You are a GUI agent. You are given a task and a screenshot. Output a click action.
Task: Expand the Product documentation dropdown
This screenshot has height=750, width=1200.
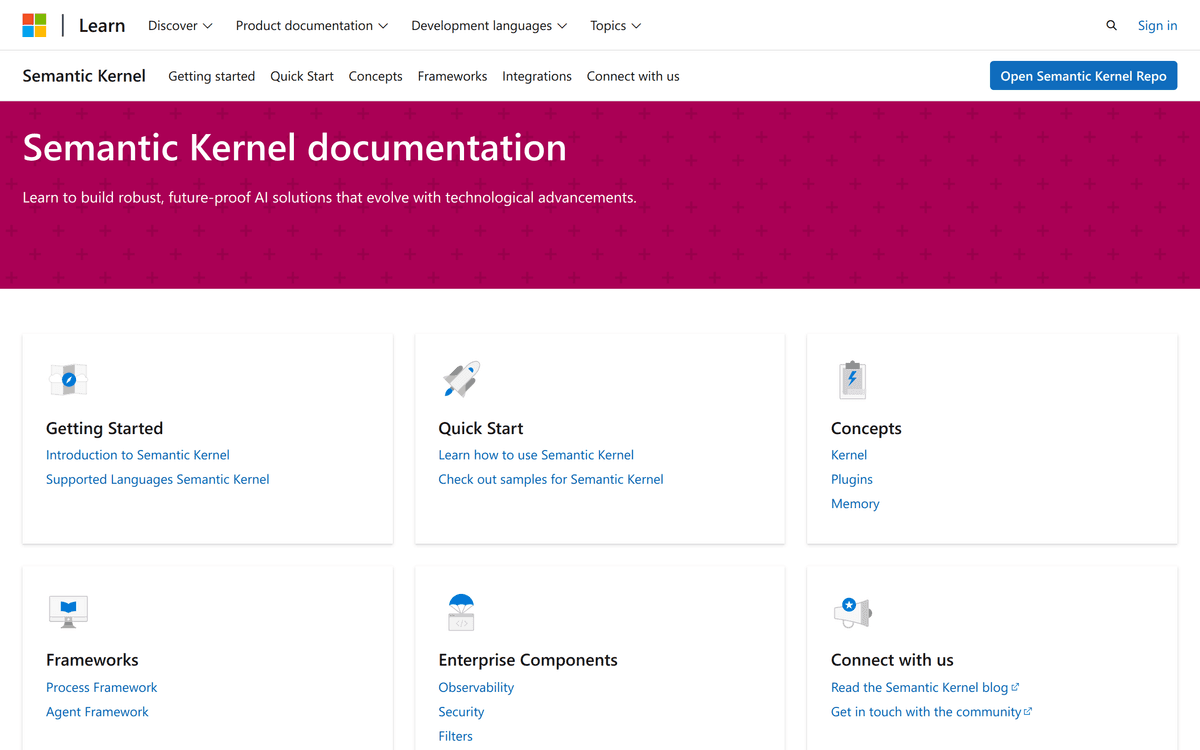(x=311, y=26)
